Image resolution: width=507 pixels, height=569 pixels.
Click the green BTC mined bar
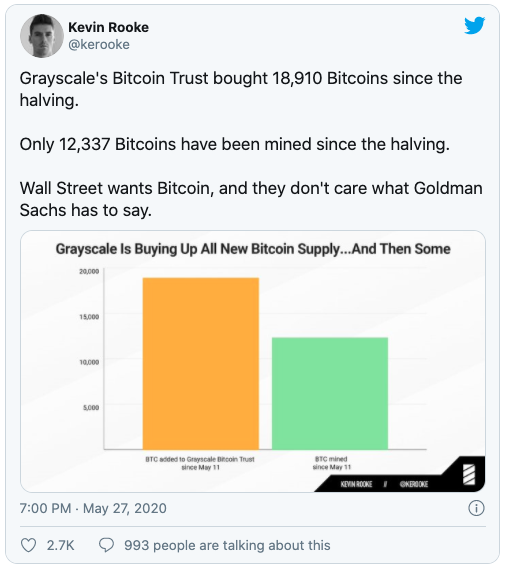tap(330, 393)
